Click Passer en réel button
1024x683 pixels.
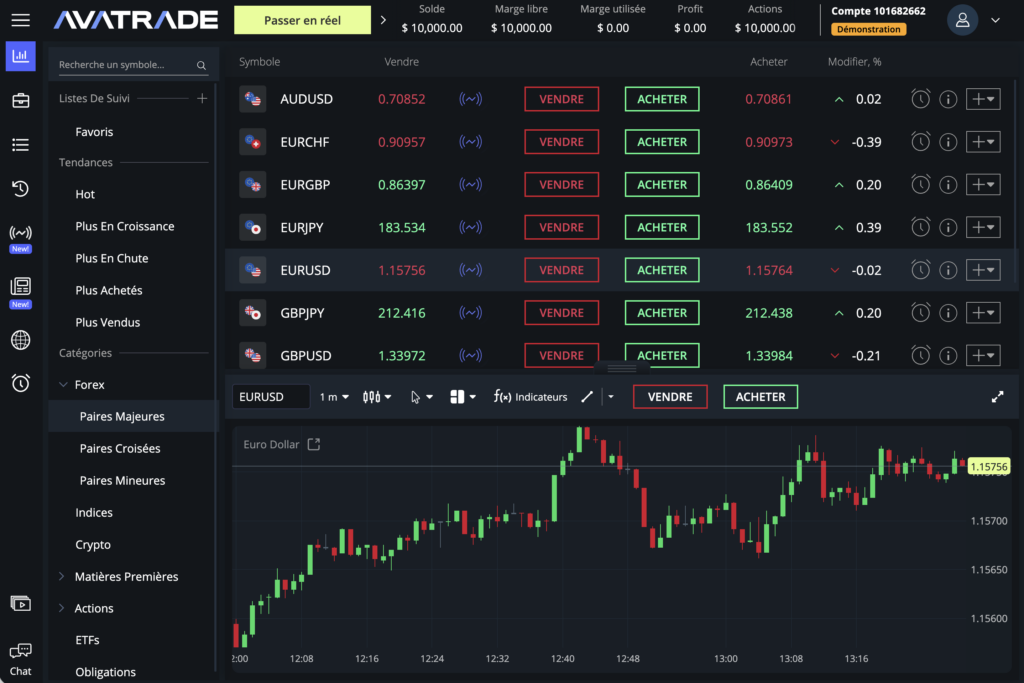302,20
